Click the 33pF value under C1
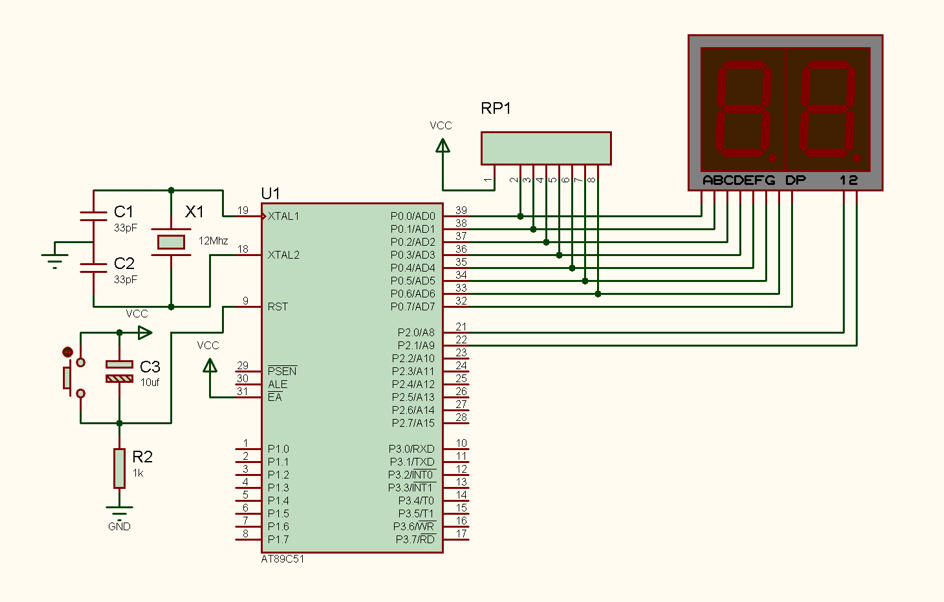944x602 pixels. (x=126, y=228)
